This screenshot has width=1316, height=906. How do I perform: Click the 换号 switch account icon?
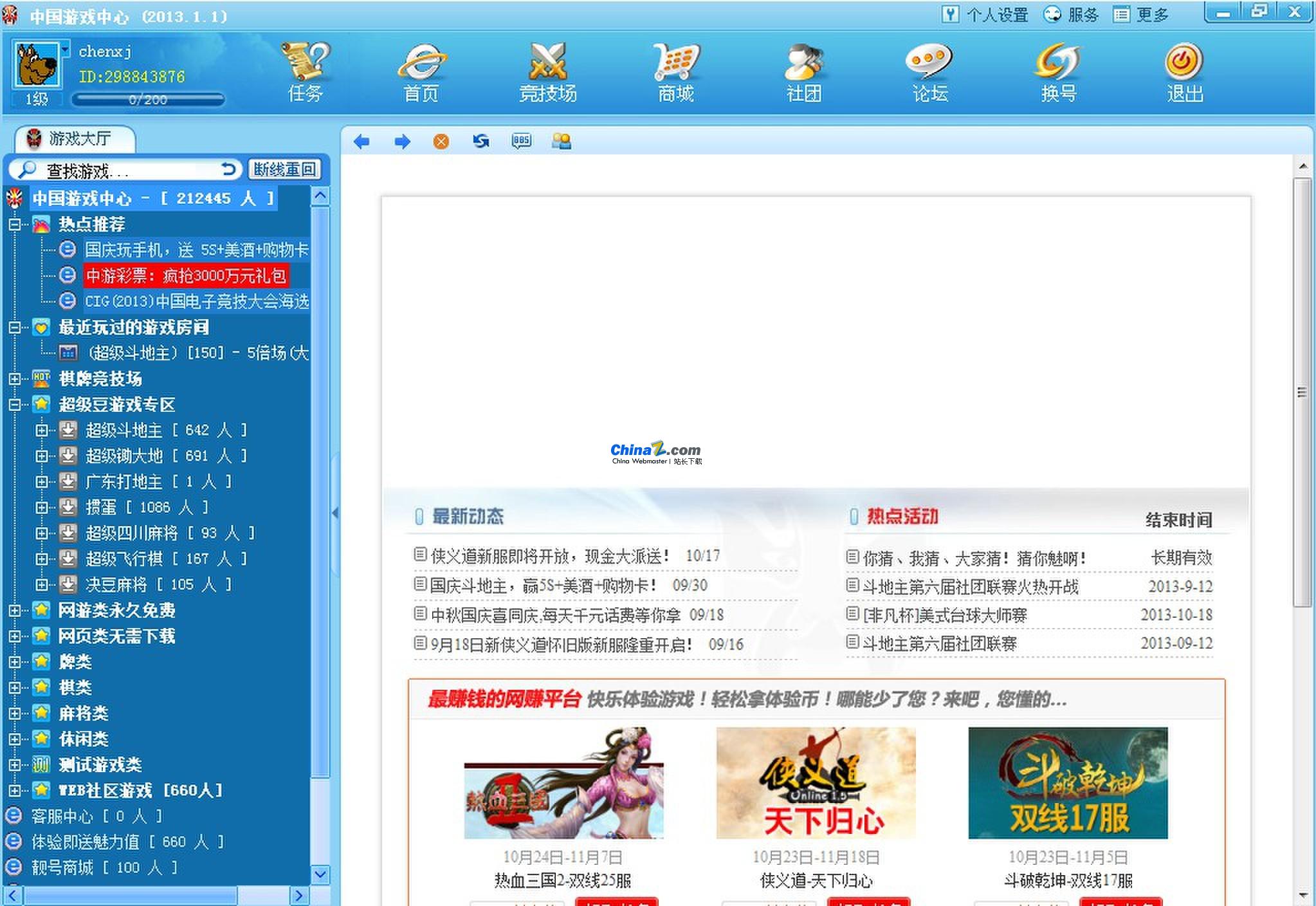1058,62
